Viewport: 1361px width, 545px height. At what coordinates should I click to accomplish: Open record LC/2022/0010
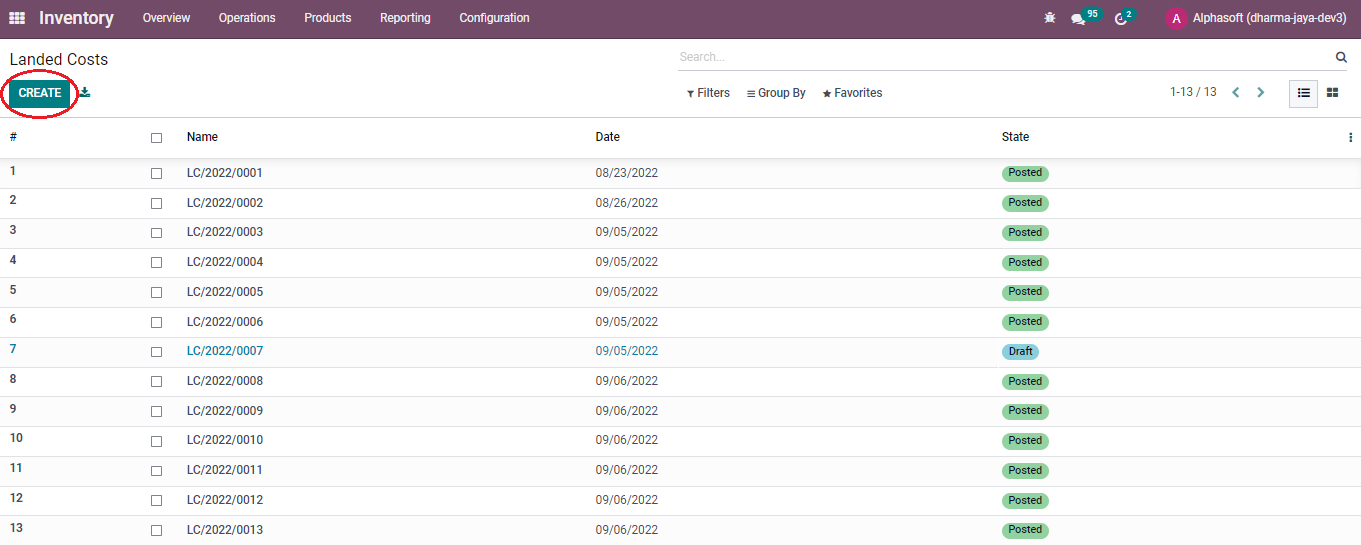coord(224,441)
